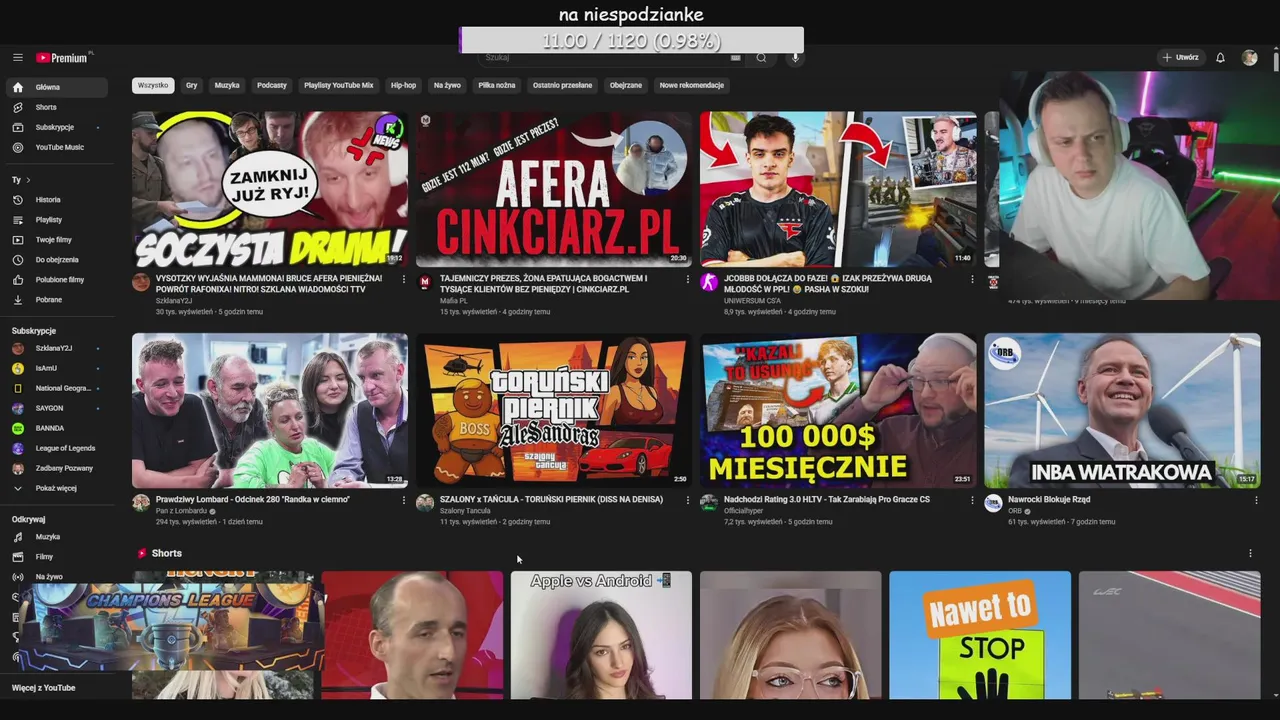The height and width of the screenshot is (720, 1280).
Task: Open more options for Vysotzky video
Action: (x=404, y=279)
